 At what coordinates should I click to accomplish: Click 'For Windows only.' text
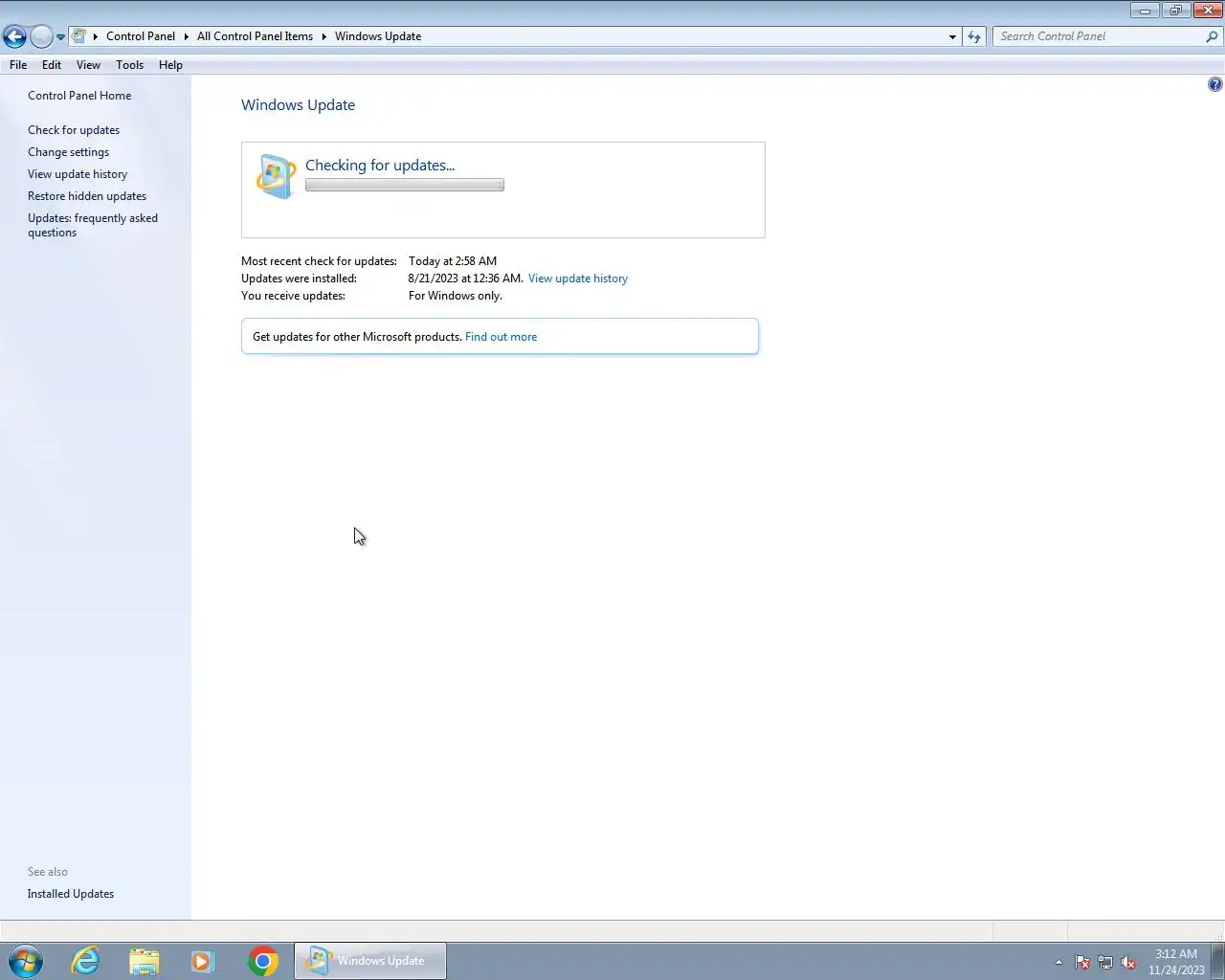[456, 296]
